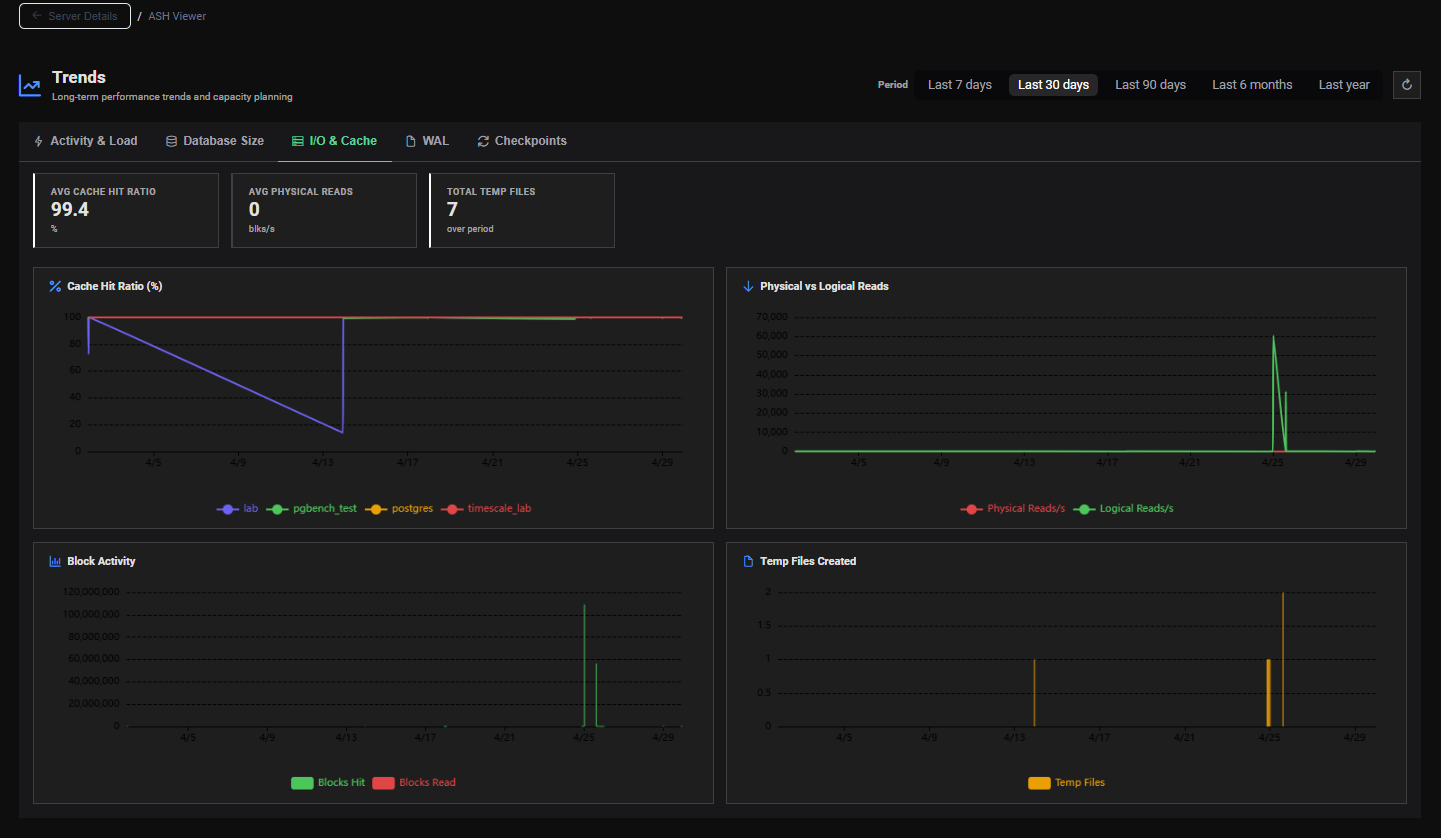Open the I/O & Cache tab
Viewport: 1441px width, 838px height.
(334, 141)
